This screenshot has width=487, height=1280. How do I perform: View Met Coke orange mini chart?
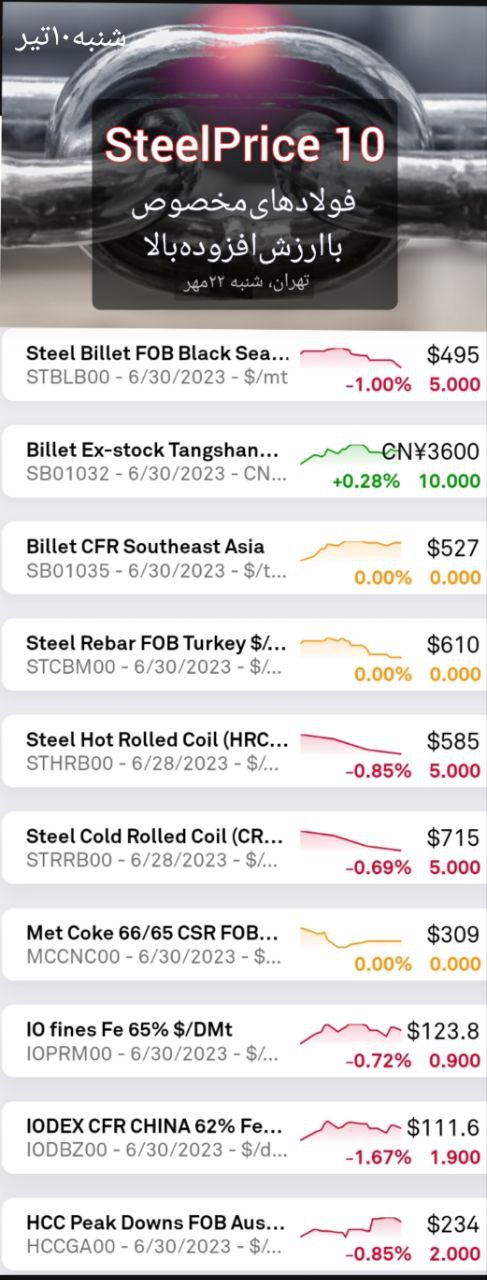coord(351,938)
